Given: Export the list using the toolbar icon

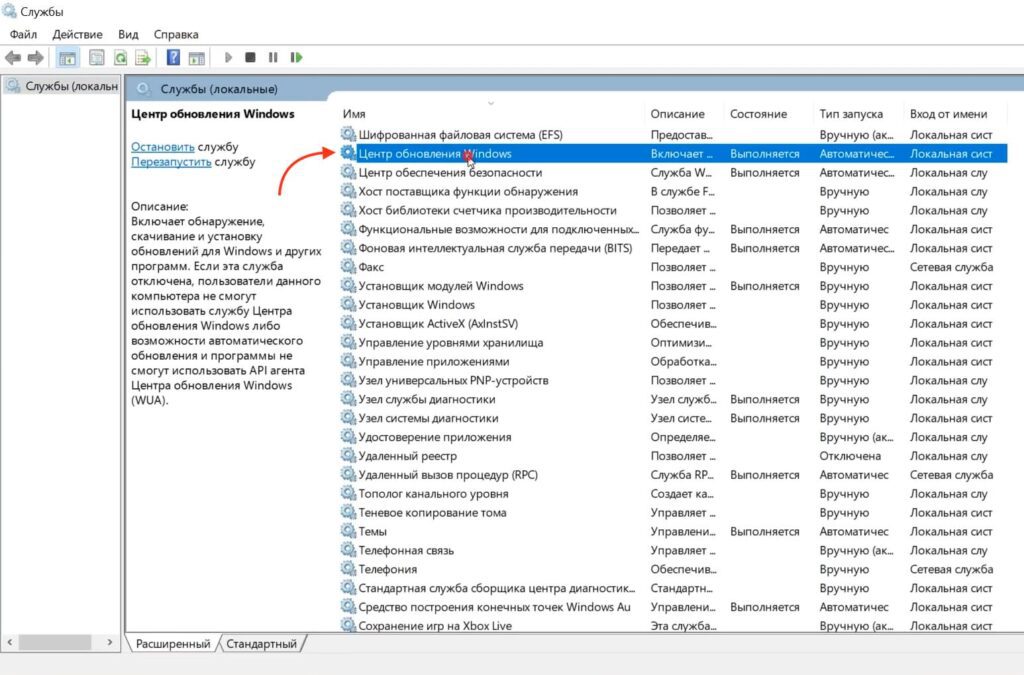Looking at the screenshot, I should click(143, 57).
